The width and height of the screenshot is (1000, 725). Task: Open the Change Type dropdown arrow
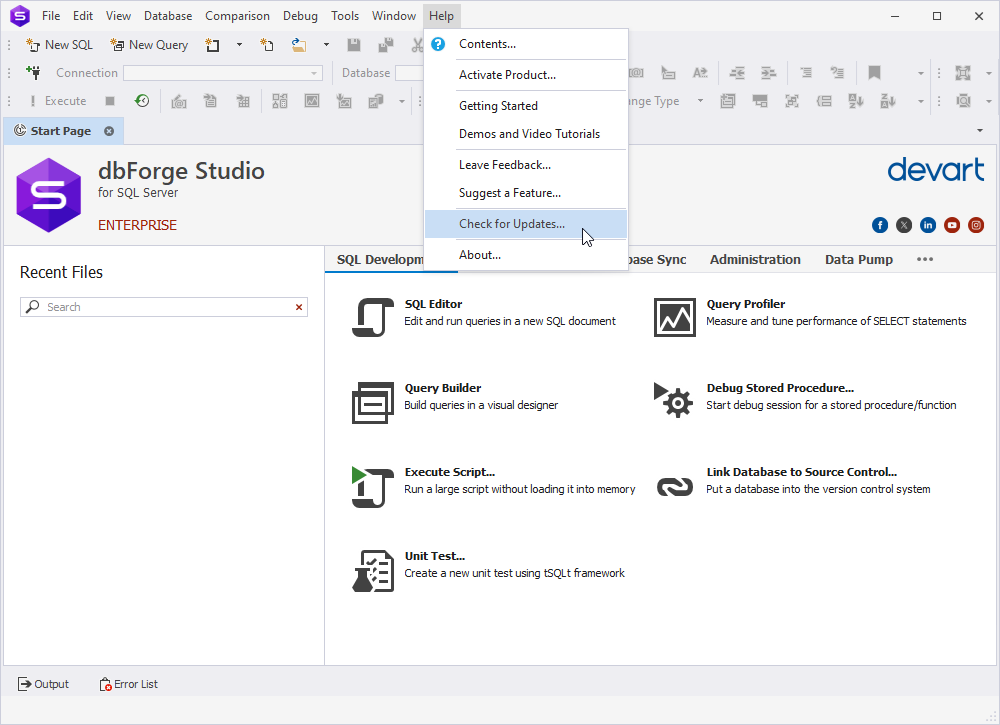click(700, 101)
